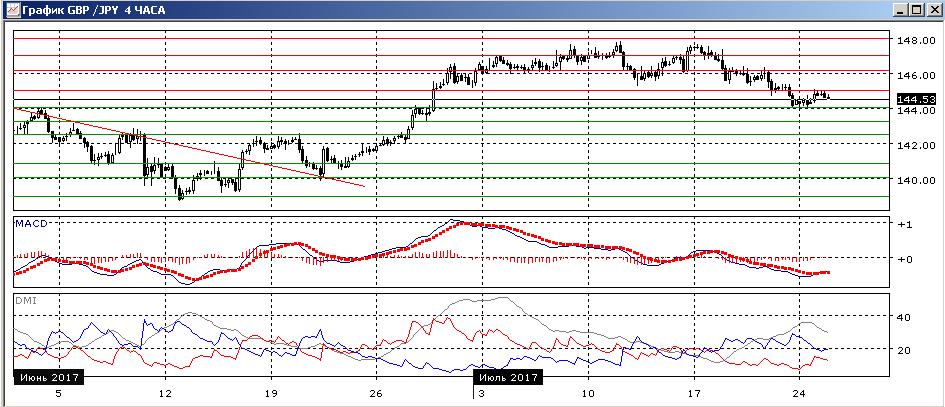
Task: Select the descending red trendline in price chart
Action: 190,147
